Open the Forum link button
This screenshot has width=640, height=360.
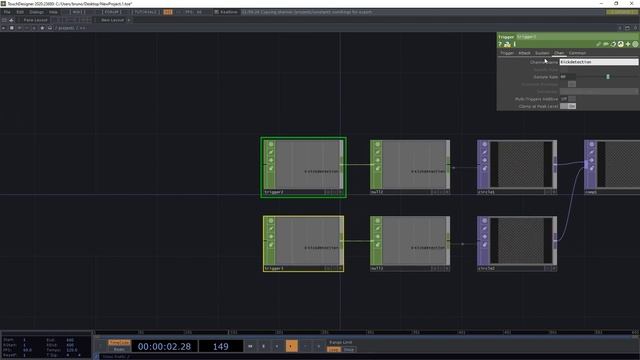pos(112,12)
